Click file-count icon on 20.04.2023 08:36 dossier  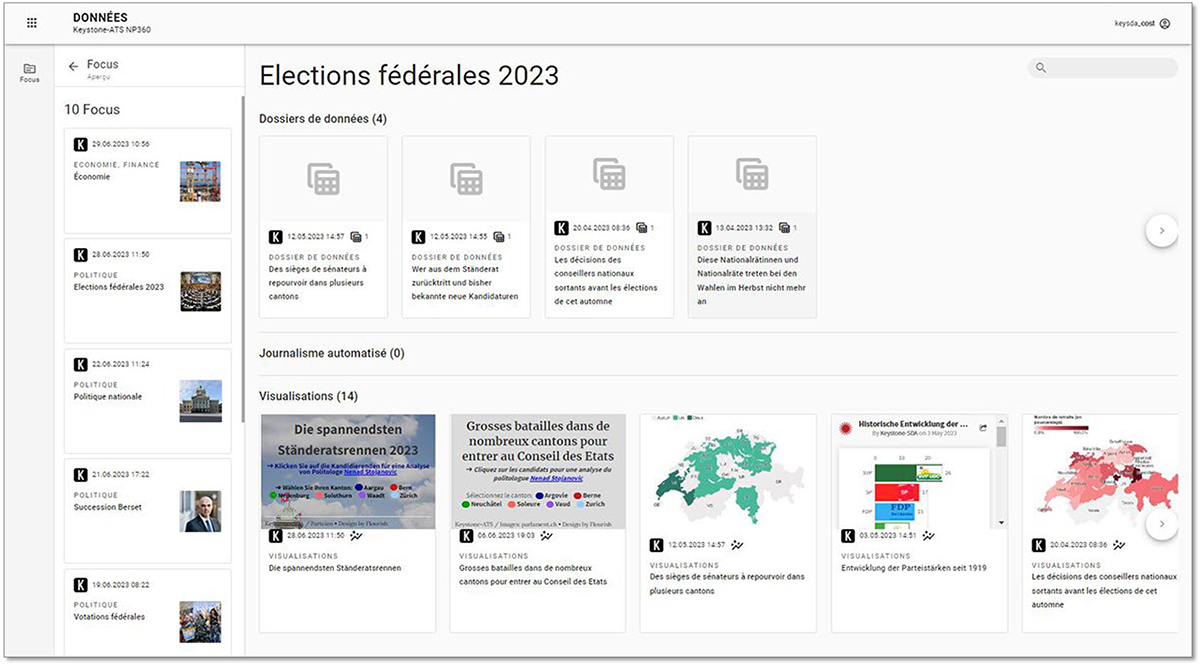click(641, 228)
